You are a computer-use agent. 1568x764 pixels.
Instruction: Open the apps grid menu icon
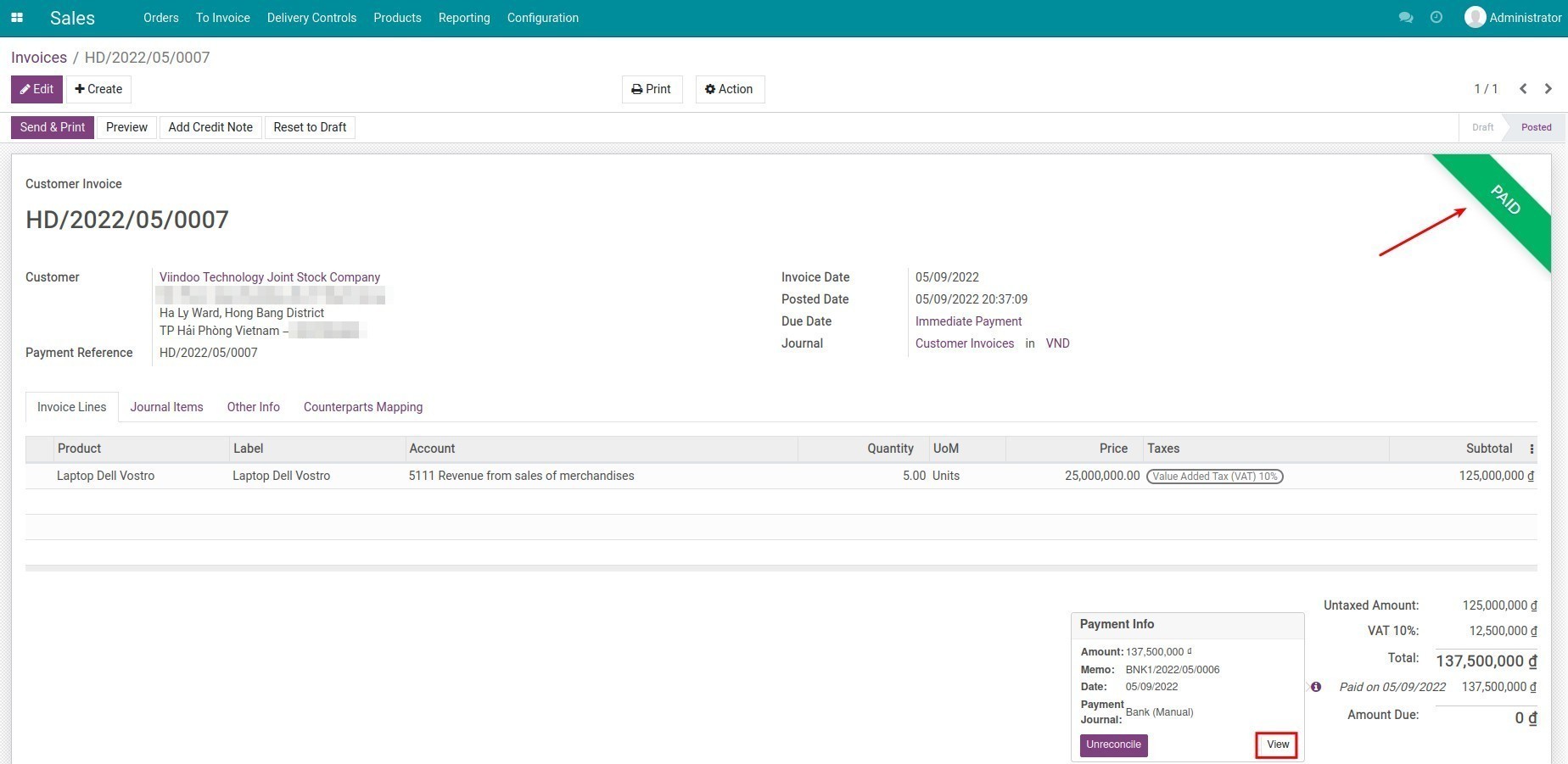point(16,18)
